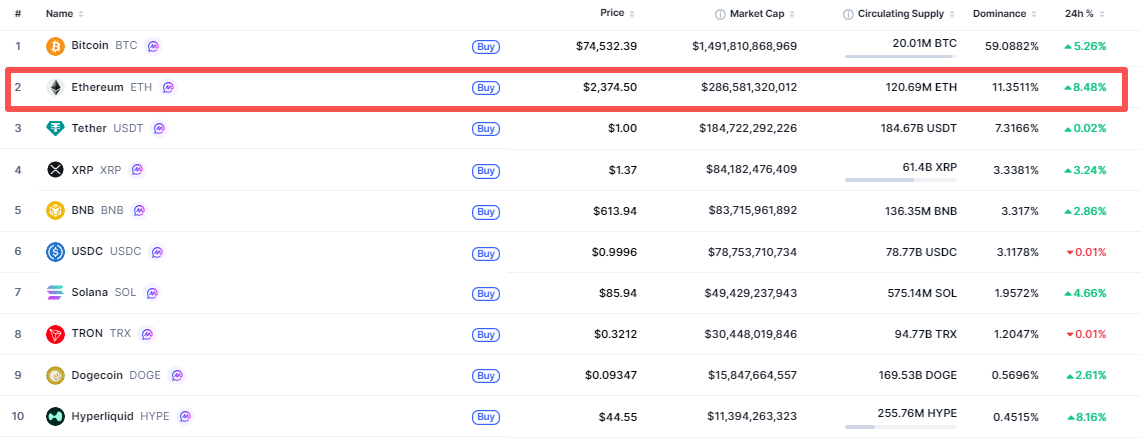
Task: Click the TRON logo icon
Action: [56, 334]
